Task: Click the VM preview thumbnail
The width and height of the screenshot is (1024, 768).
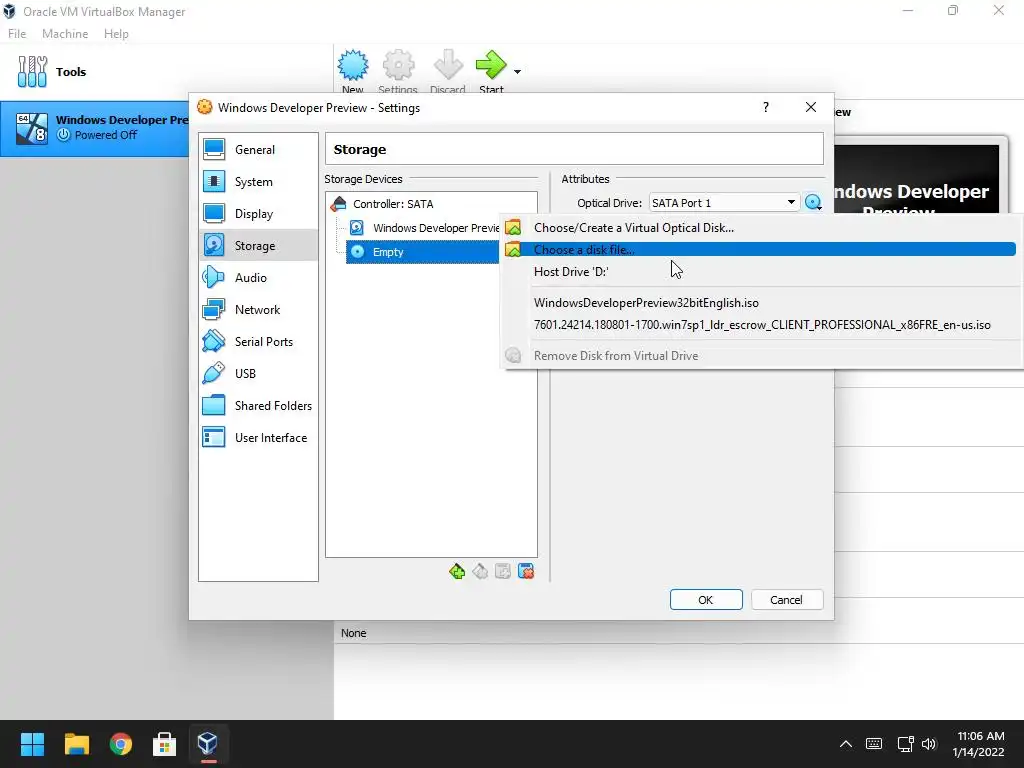Action: point(916,178)
